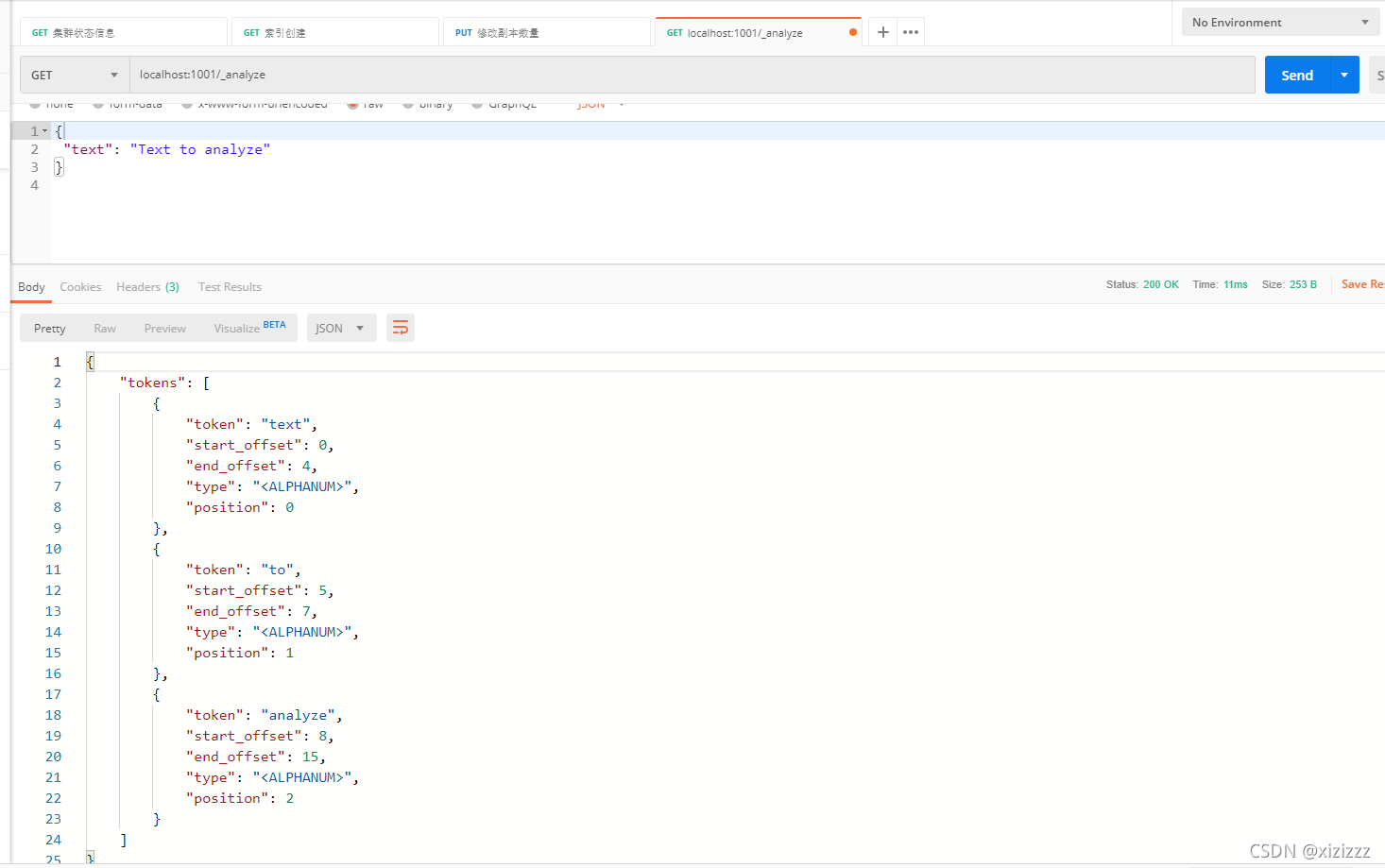Image resolution: width=1385 pixels, height=868 pixels.
Task: Click the "position": 1 response line
Action: [x=240, y=653]
